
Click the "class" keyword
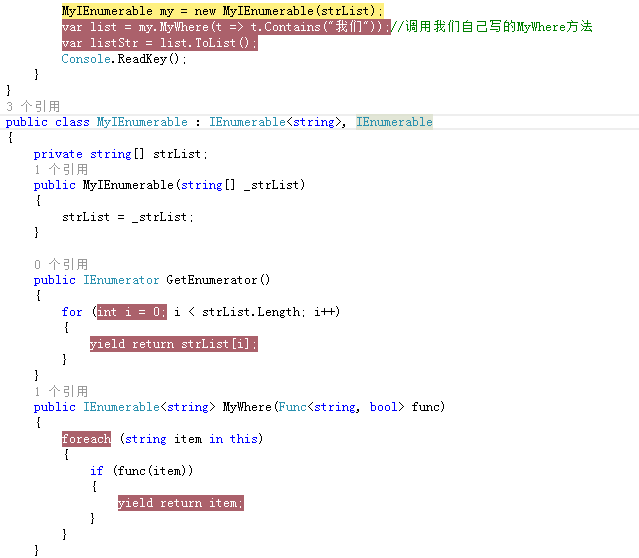click(x=72, y=122)
